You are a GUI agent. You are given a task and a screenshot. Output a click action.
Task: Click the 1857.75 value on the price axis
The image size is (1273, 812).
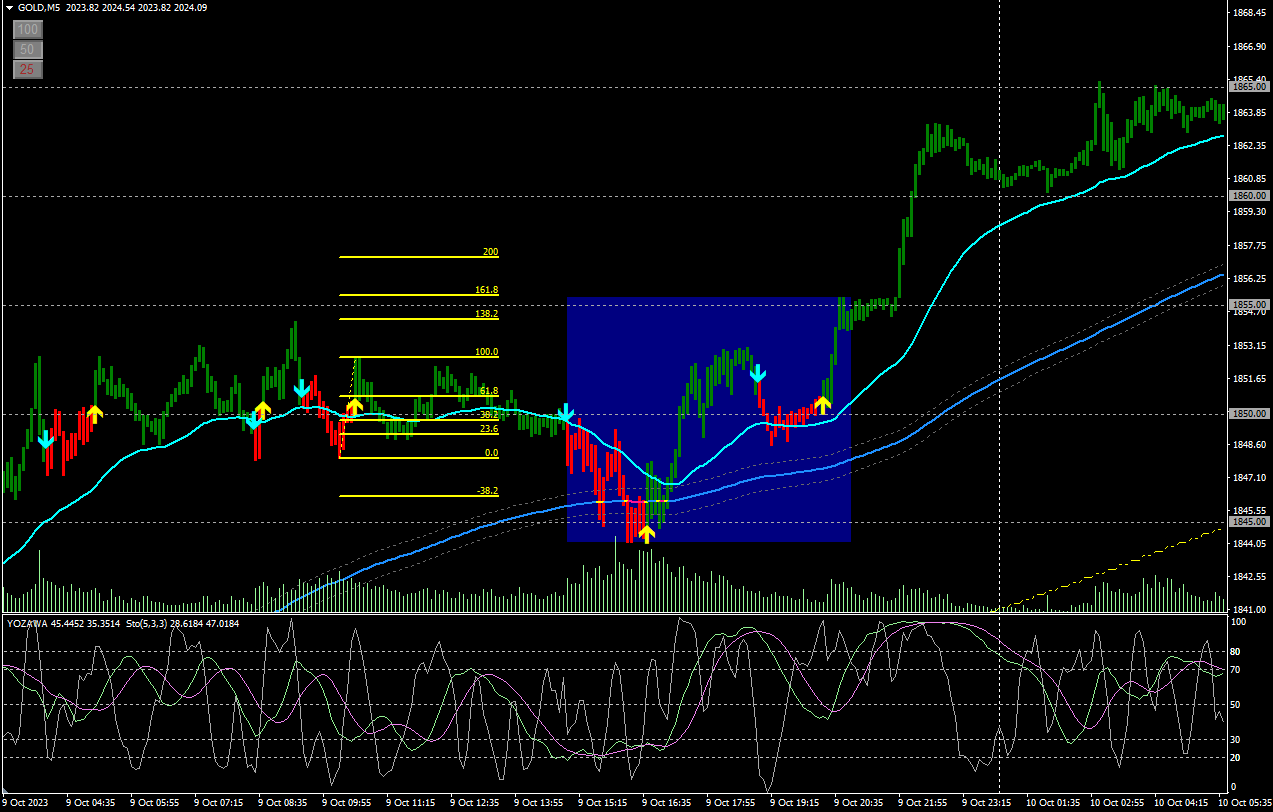click(1251, 246)
